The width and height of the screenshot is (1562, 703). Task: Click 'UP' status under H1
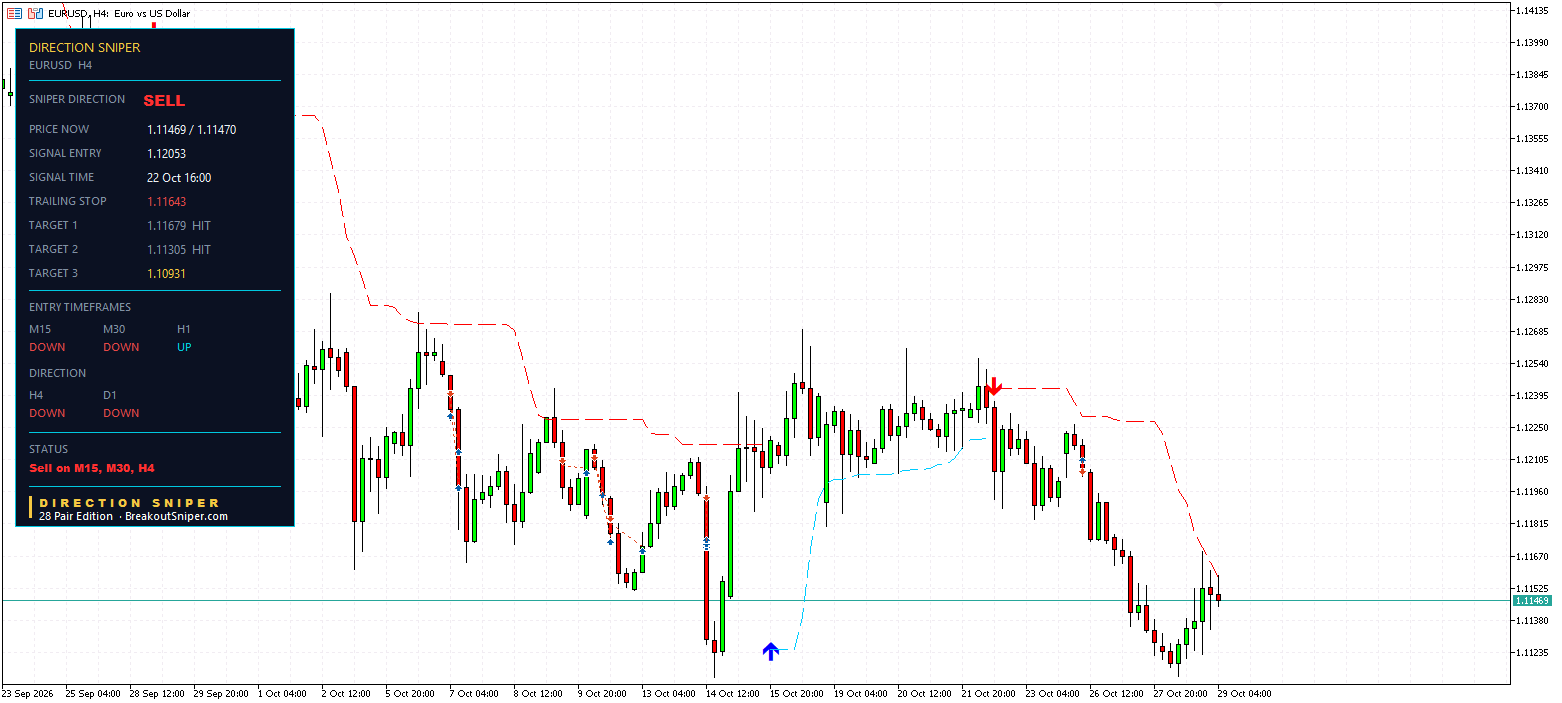(x=184, y=347)
